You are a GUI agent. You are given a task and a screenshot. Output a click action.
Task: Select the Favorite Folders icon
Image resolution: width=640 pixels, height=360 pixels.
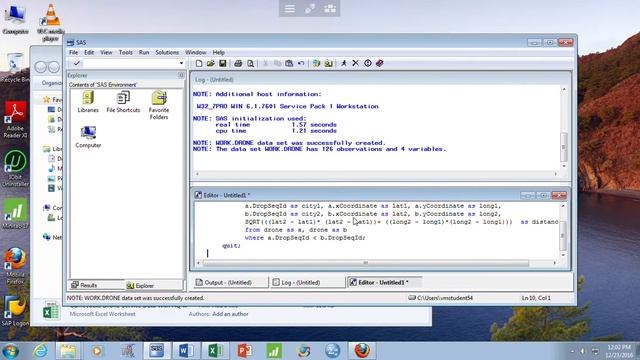(x=159, y=105)
